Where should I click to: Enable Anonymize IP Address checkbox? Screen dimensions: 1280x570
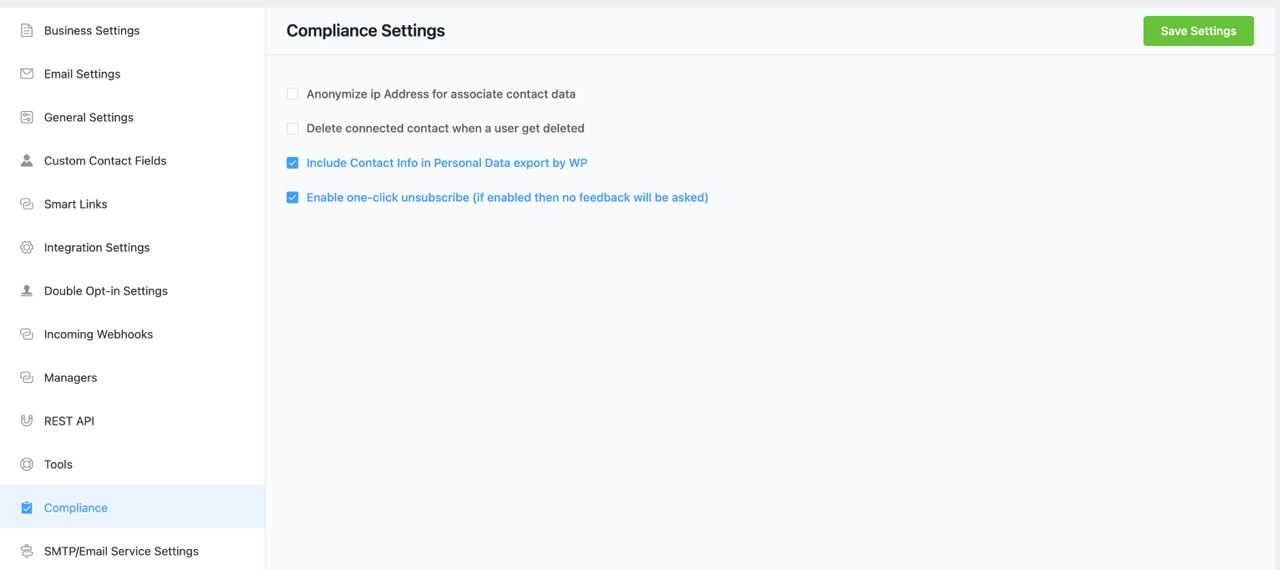293,94
